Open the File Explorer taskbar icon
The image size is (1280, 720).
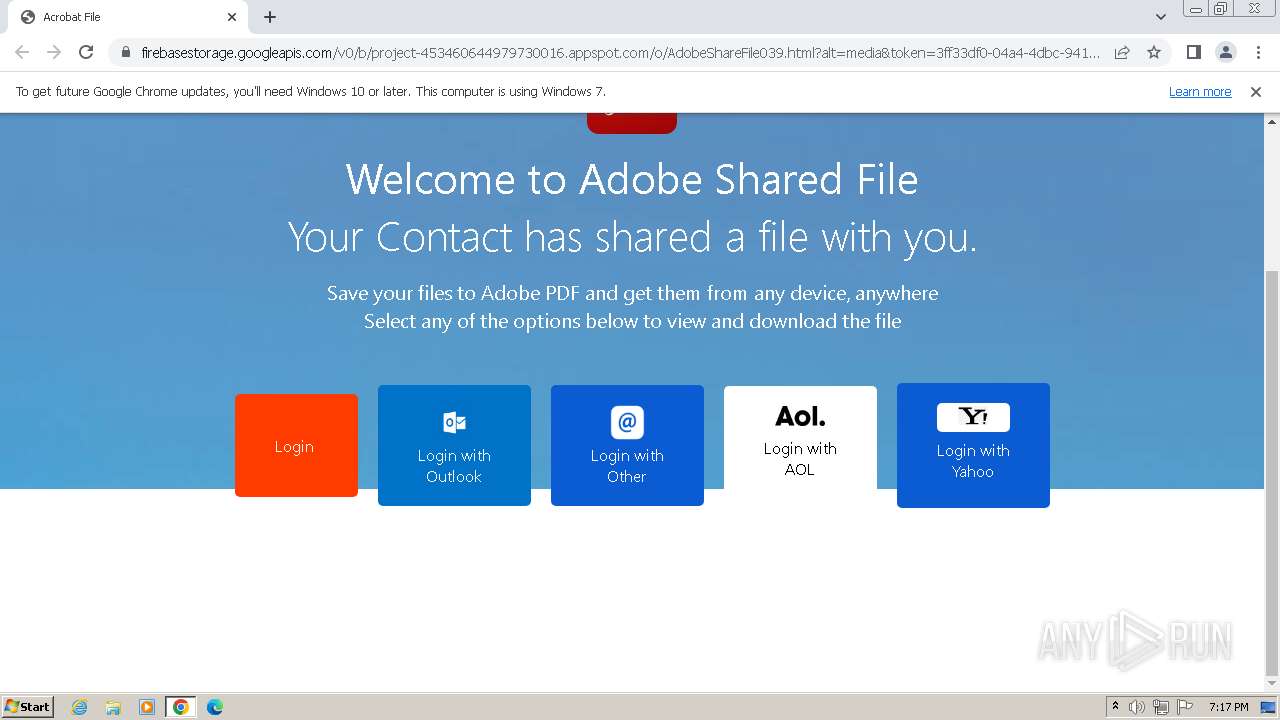tap(113, 707)
